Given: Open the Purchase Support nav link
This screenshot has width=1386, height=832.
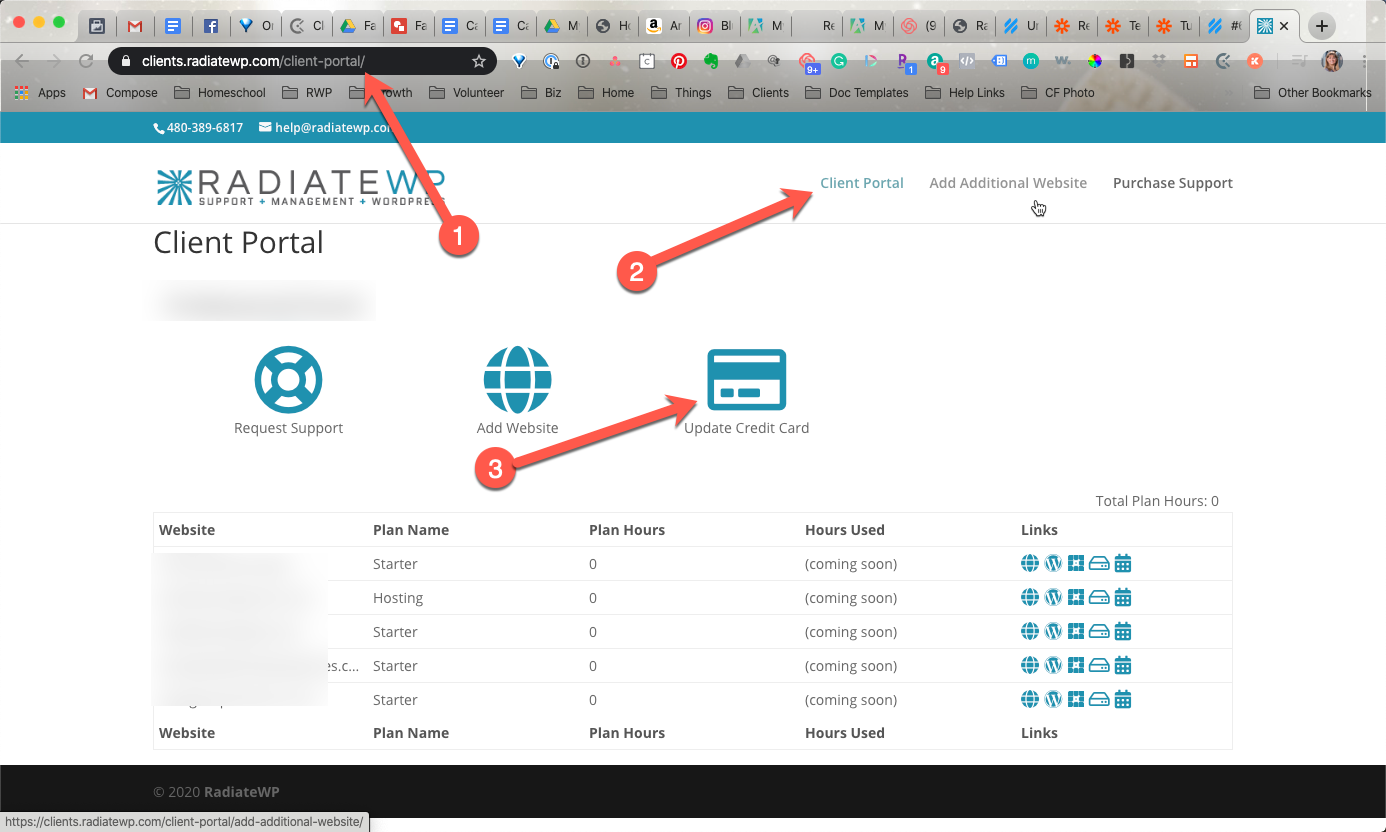Looking at the screenshot, I should point(1173,183).
